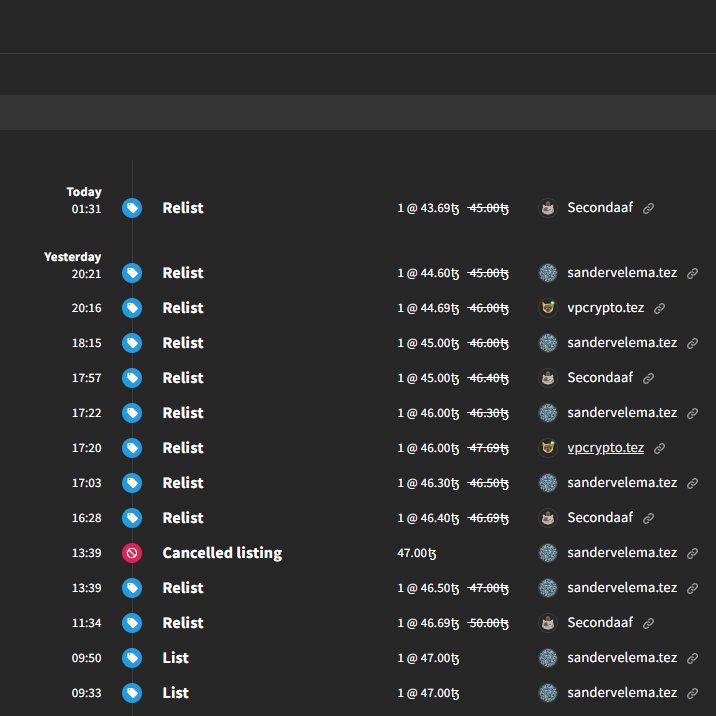Click the price '1 @ 44.69' at 20:16
The width and height of the screenshot is (716, 716).
(428, 309)
